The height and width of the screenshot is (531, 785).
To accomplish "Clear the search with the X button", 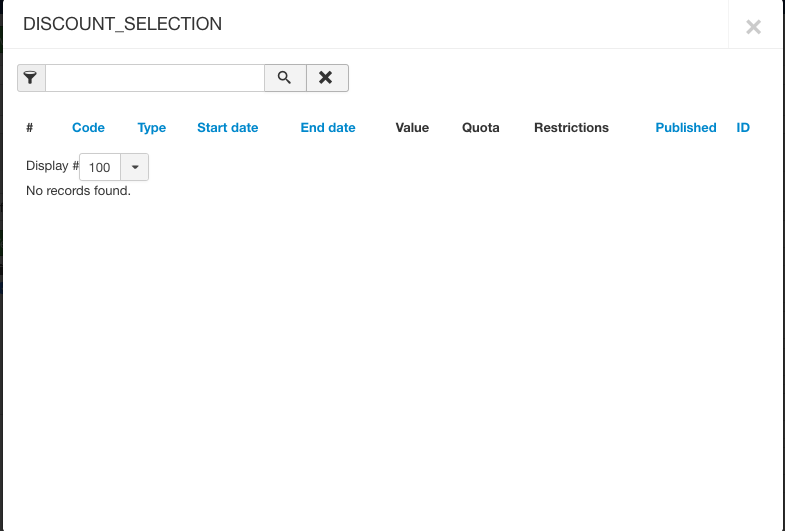I will (x=326, y=78).
